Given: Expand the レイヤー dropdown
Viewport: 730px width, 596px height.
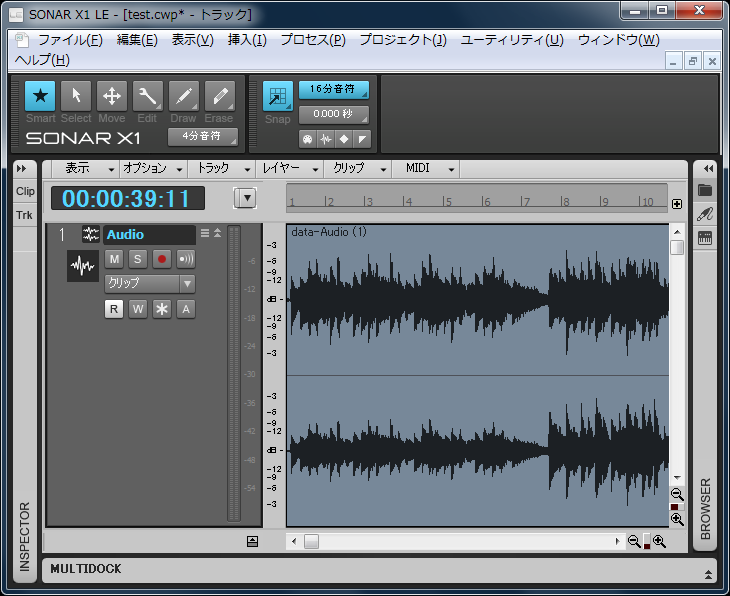Looking at the screenshot, I should (x=290, y=169).
